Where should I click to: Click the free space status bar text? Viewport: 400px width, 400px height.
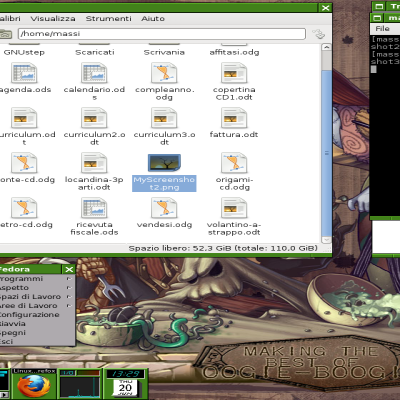click(223, 248)
